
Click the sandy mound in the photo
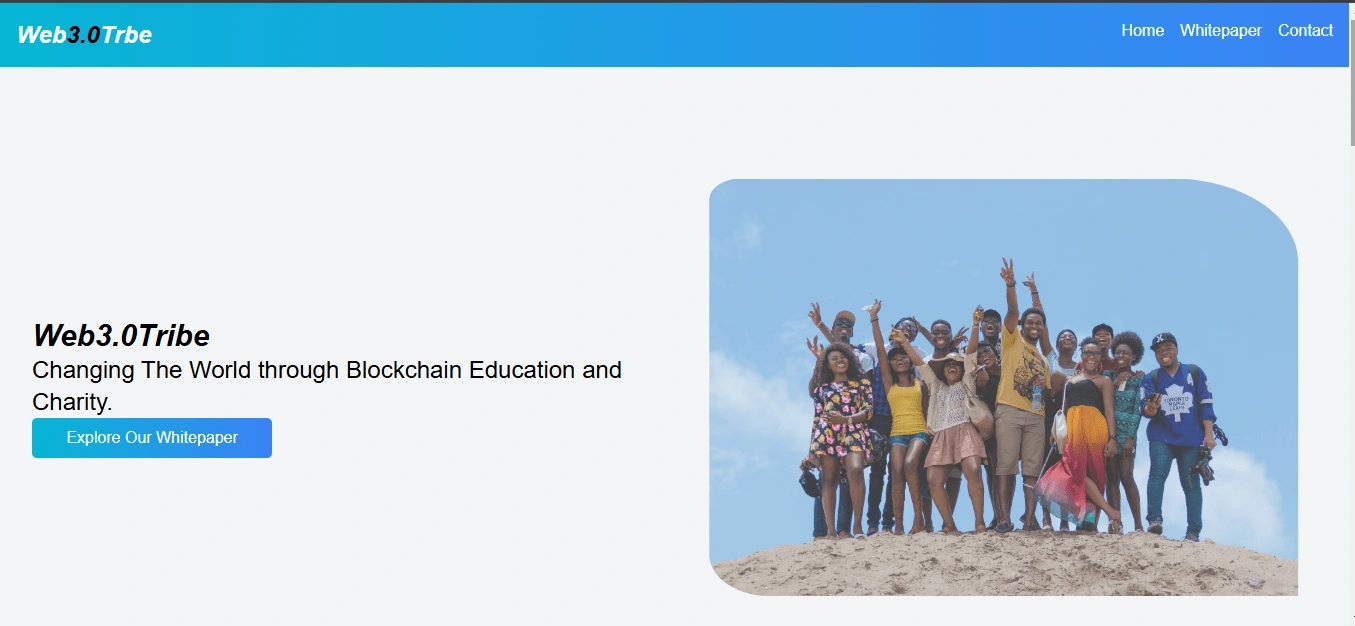(1005, 565)
